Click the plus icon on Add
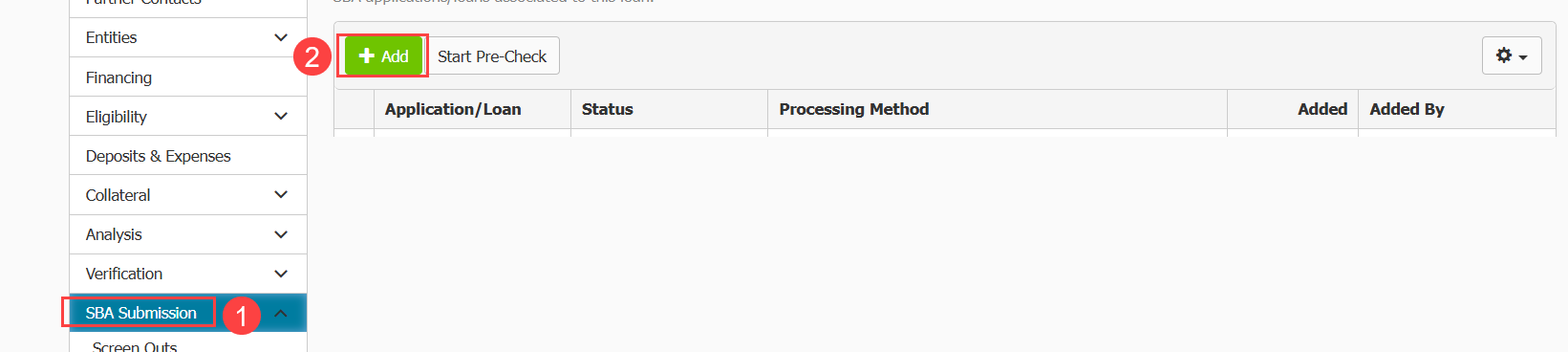The image size is (1568, 352). pyautogui.click(x=366, y=56)
